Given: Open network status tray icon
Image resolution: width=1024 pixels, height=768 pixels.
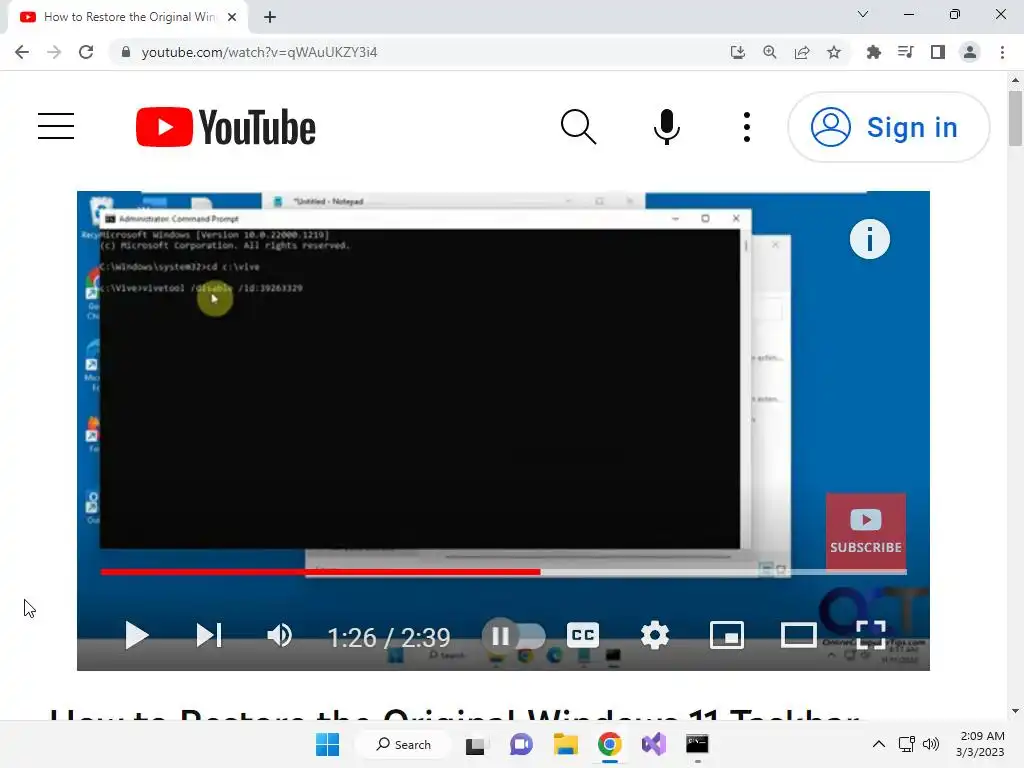Looking at the screenshot, I should click(x=906, y=744).
